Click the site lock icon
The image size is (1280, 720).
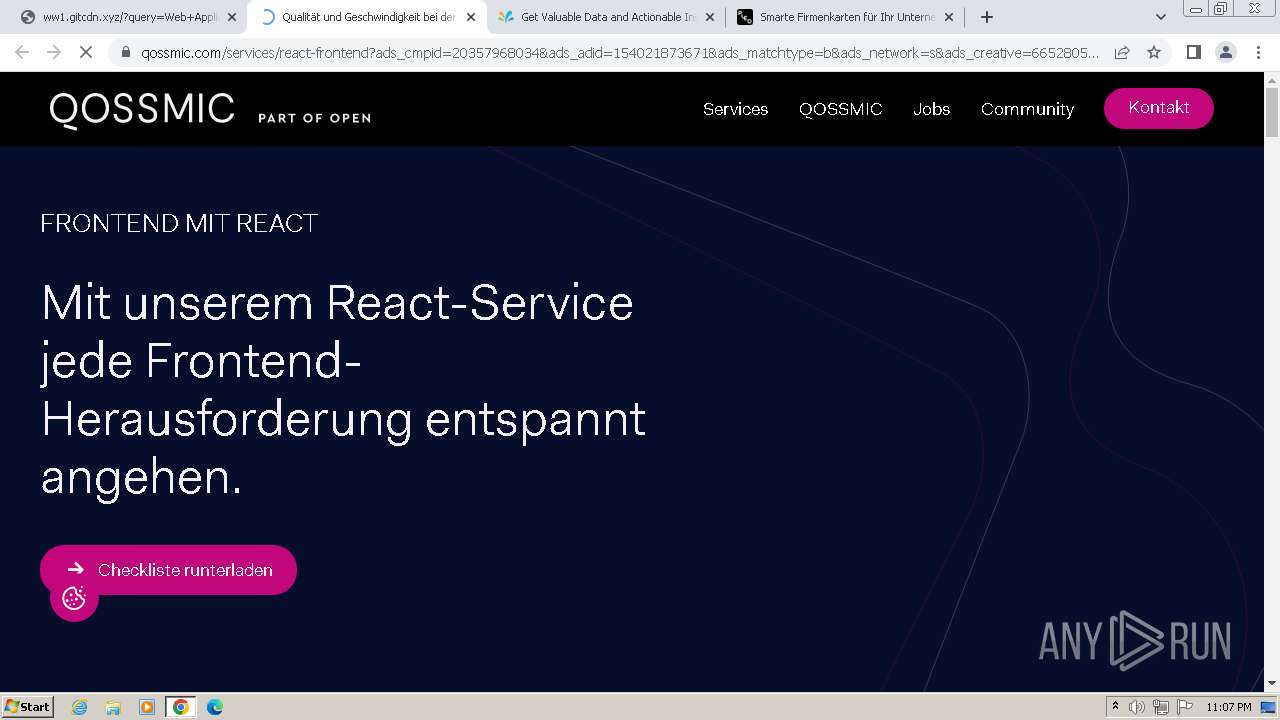pyautogui.click(x=126, y=53)
